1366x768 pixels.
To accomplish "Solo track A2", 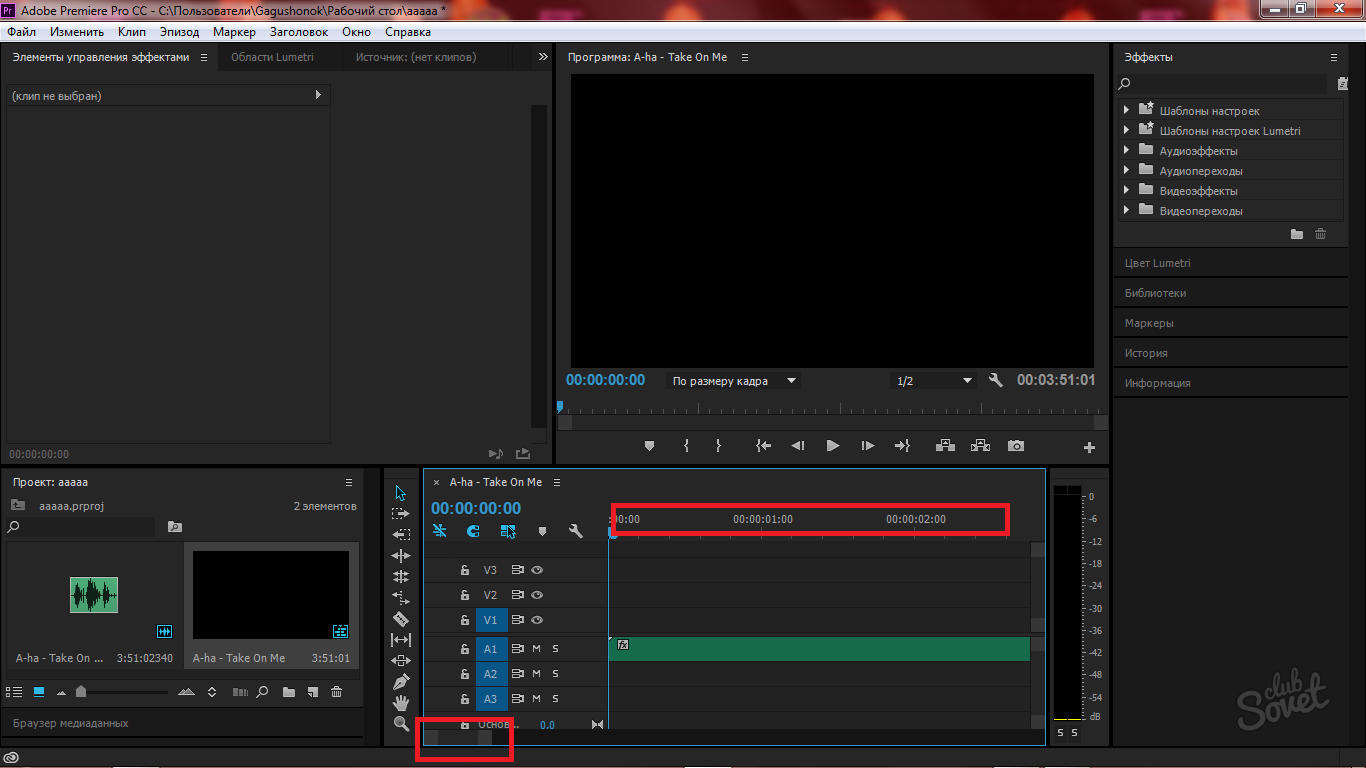I will tap(556, 674).
